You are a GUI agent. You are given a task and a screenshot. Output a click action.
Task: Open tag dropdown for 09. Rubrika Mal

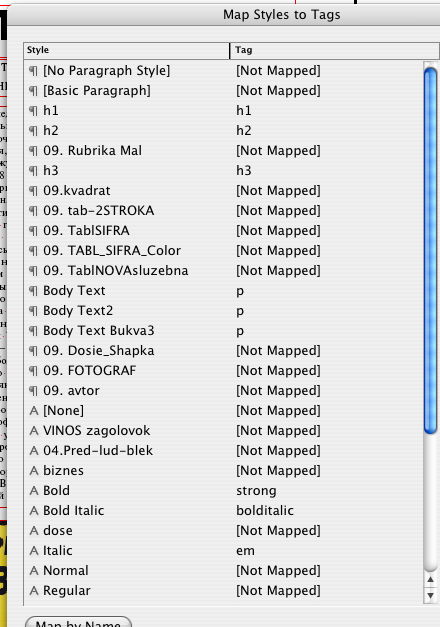(278, 151)
